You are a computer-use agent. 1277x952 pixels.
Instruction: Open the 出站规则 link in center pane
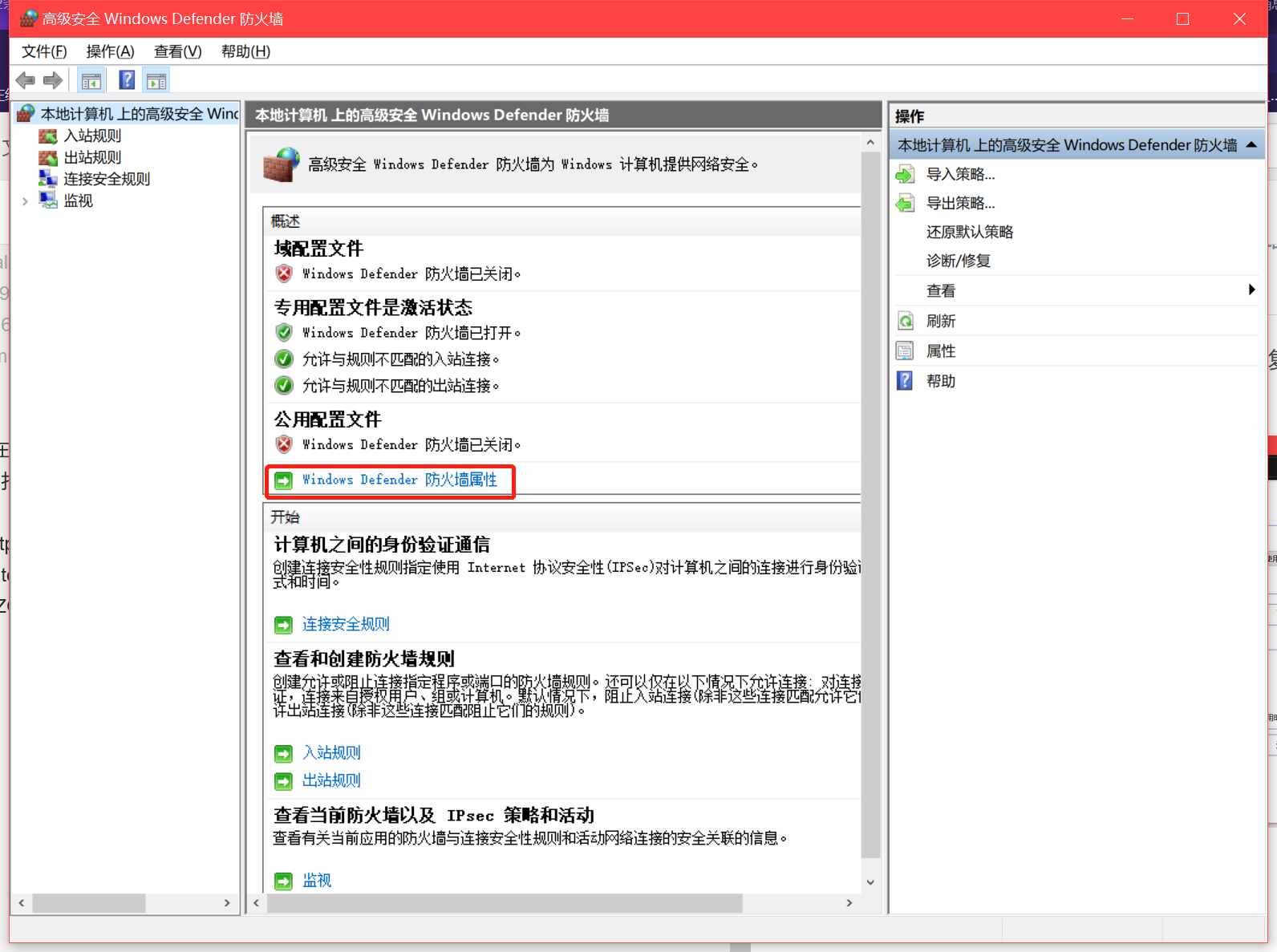tap(331, 780)
